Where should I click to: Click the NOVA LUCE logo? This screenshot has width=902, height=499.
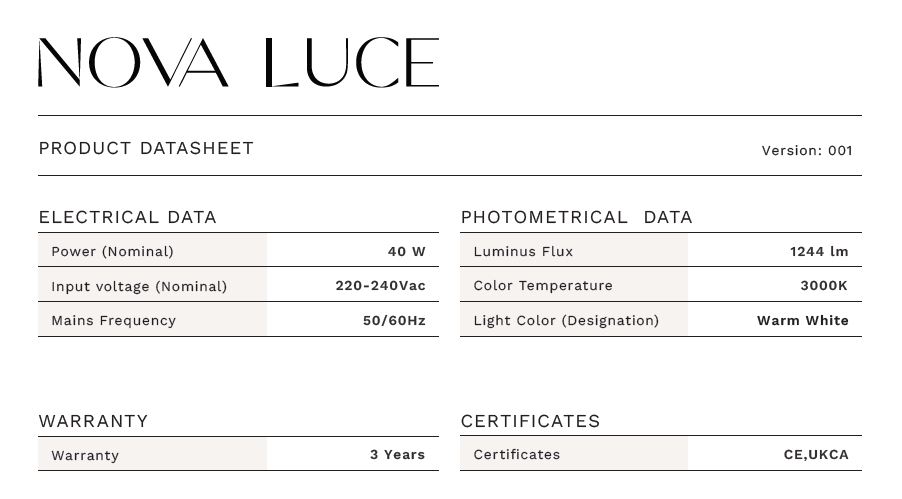tap(238, 63)
